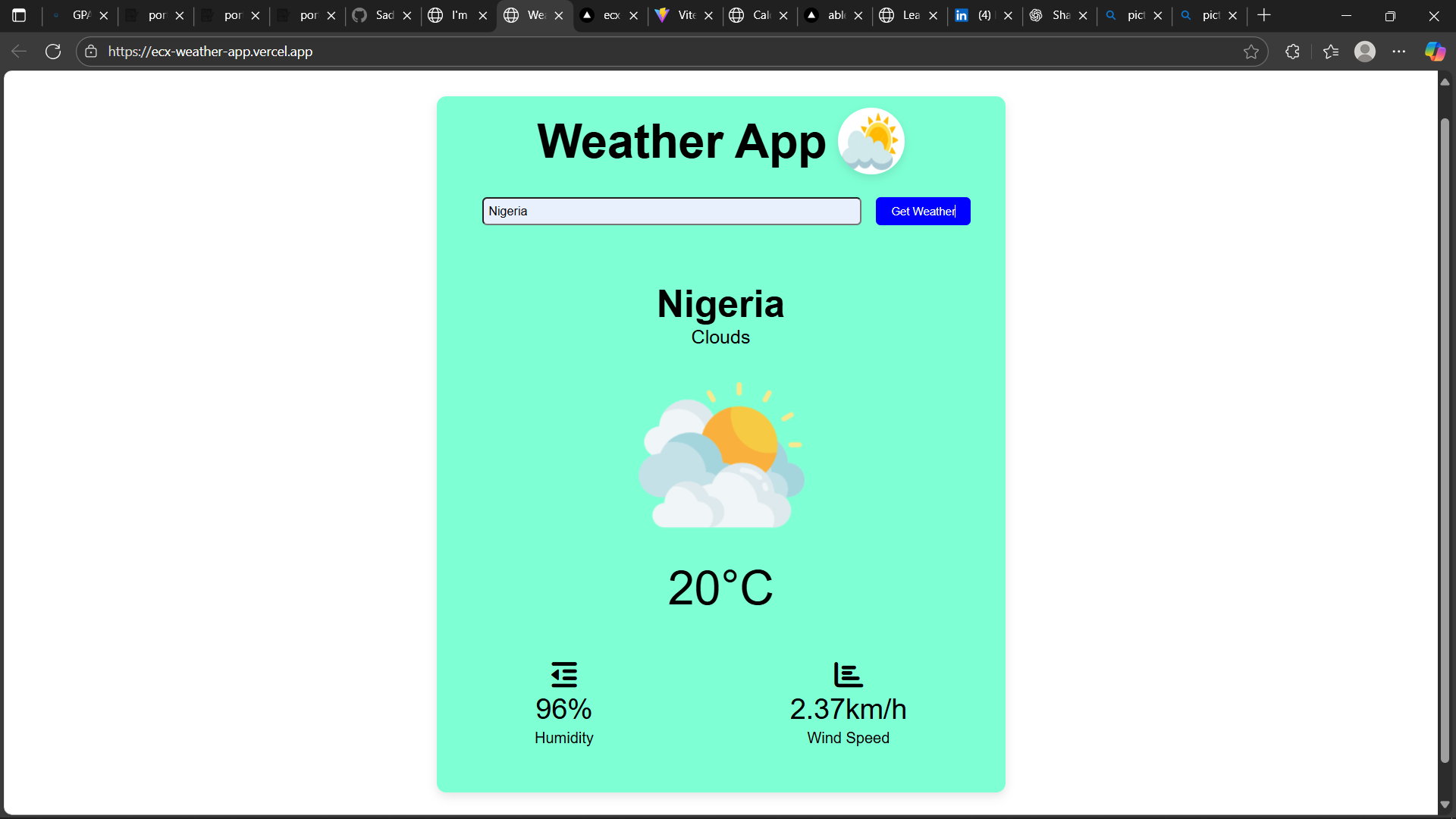1456x819 pixels.
Task: Close the GPA tab
Action: click(x=104, y=15)
